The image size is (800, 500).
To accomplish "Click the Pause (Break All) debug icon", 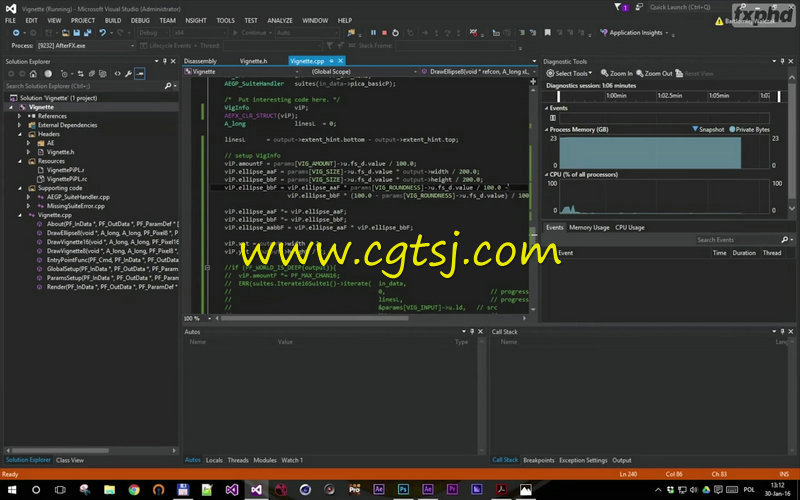I will pyautogui.click(x=373, y=33).
